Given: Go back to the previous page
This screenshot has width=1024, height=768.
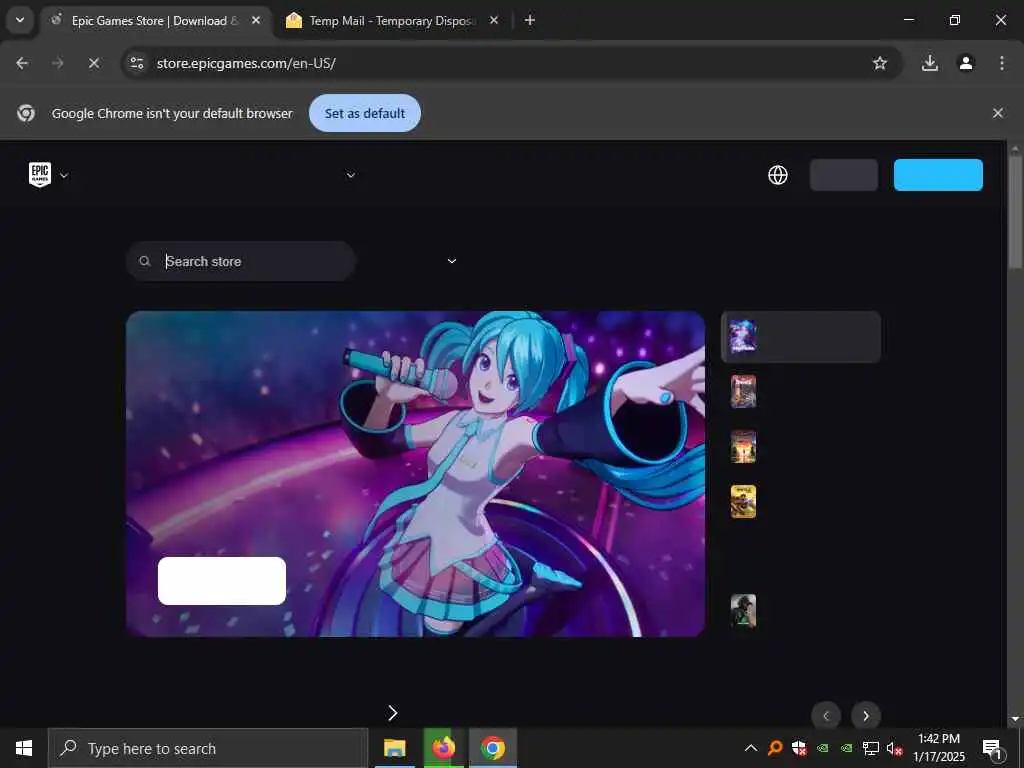Looking at the screenshot, I should (22, 63).
